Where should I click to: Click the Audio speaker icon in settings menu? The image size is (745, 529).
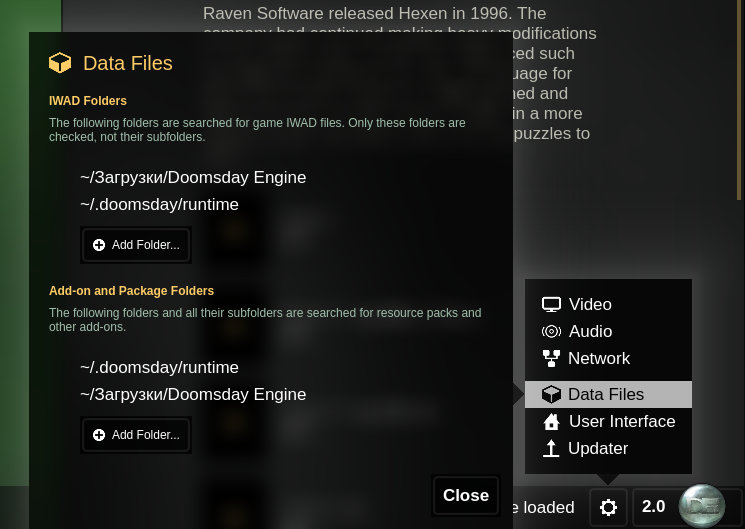pos(551,331)
